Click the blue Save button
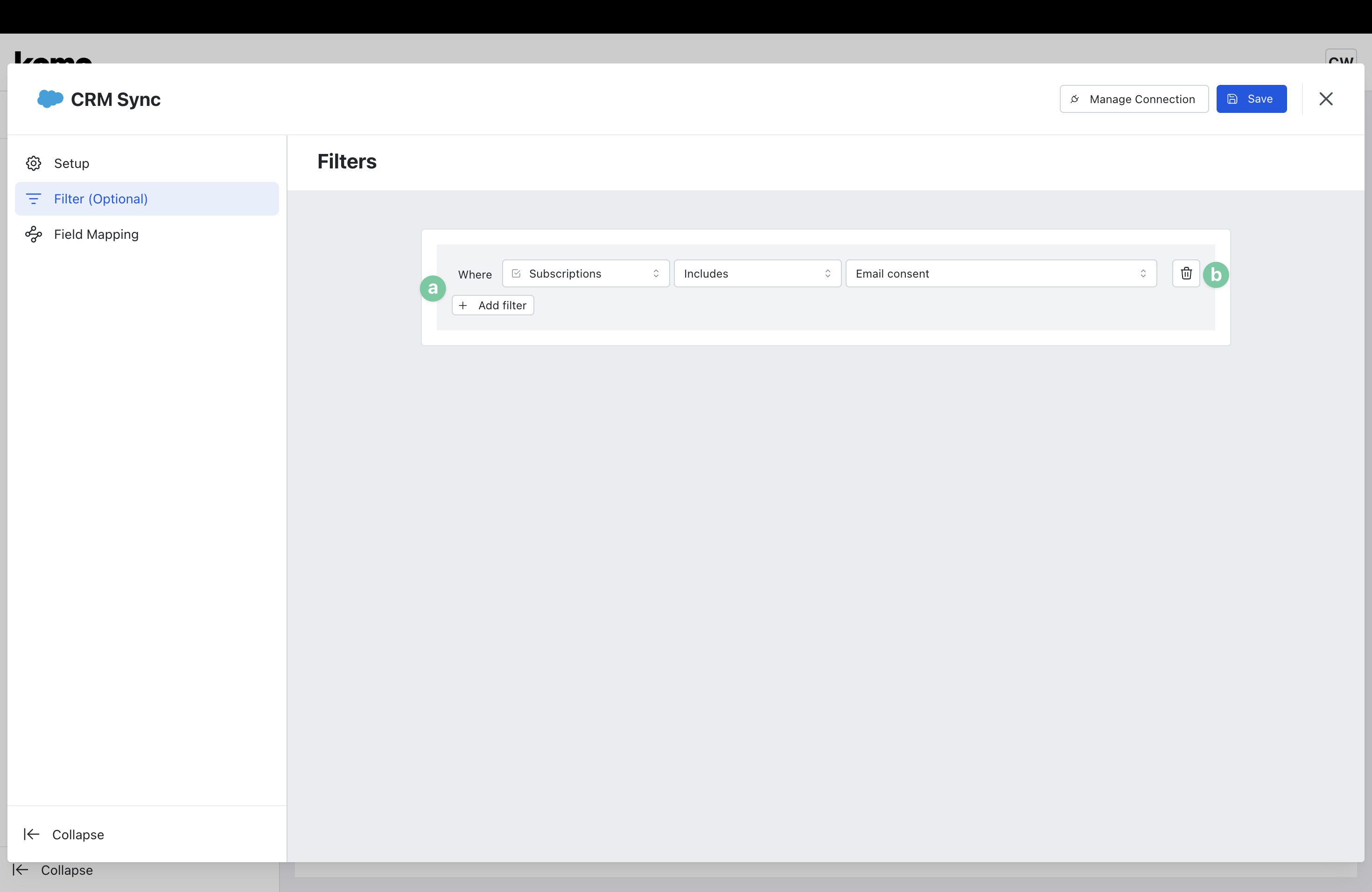This screenshot has width=1372, height=892. click(x=1251, y=98)
